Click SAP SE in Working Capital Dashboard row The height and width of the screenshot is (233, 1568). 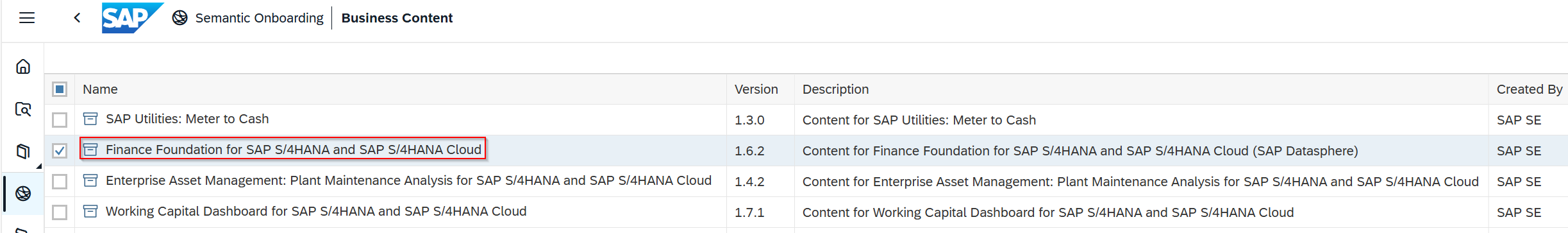1519,212
